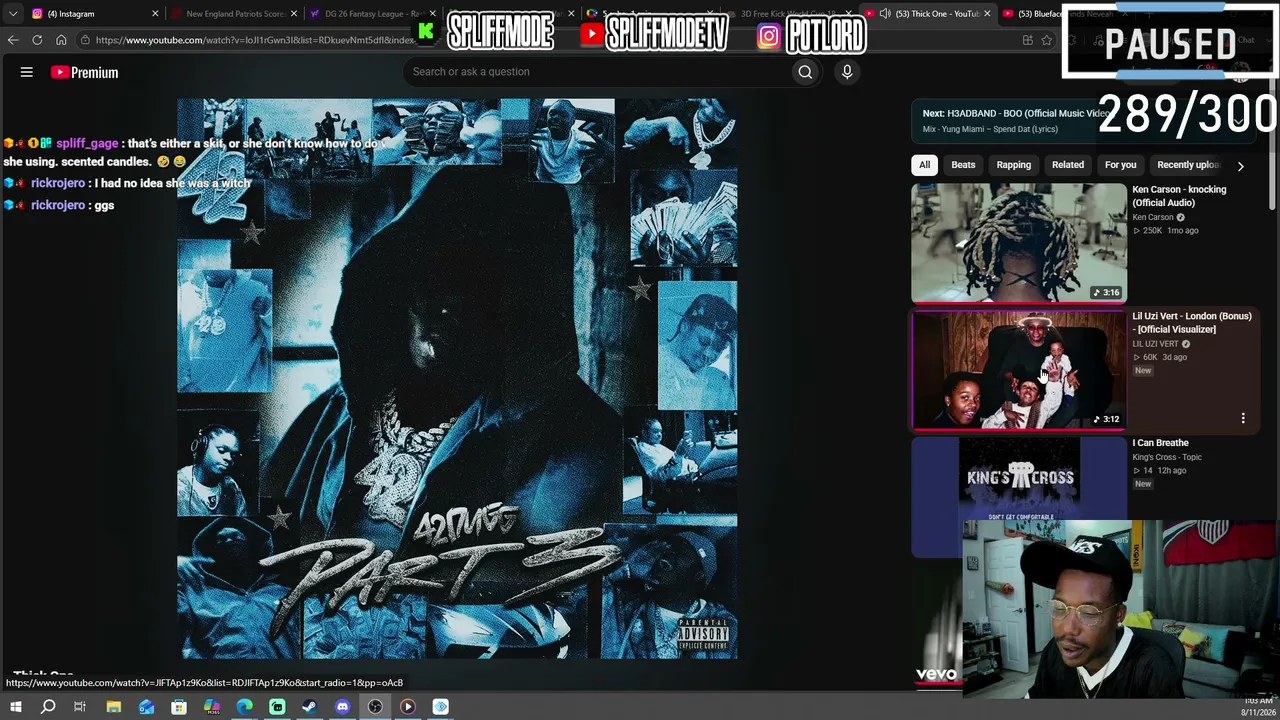Bookmark this page with the star icon
The height and width of the screenshot is (720, 1280).
[1047, 40]
